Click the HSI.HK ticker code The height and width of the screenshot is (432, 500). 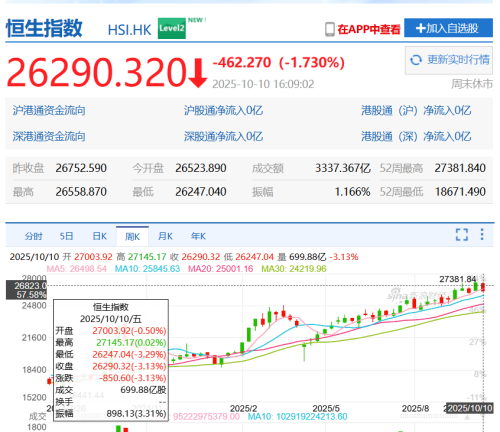point(129,30)
